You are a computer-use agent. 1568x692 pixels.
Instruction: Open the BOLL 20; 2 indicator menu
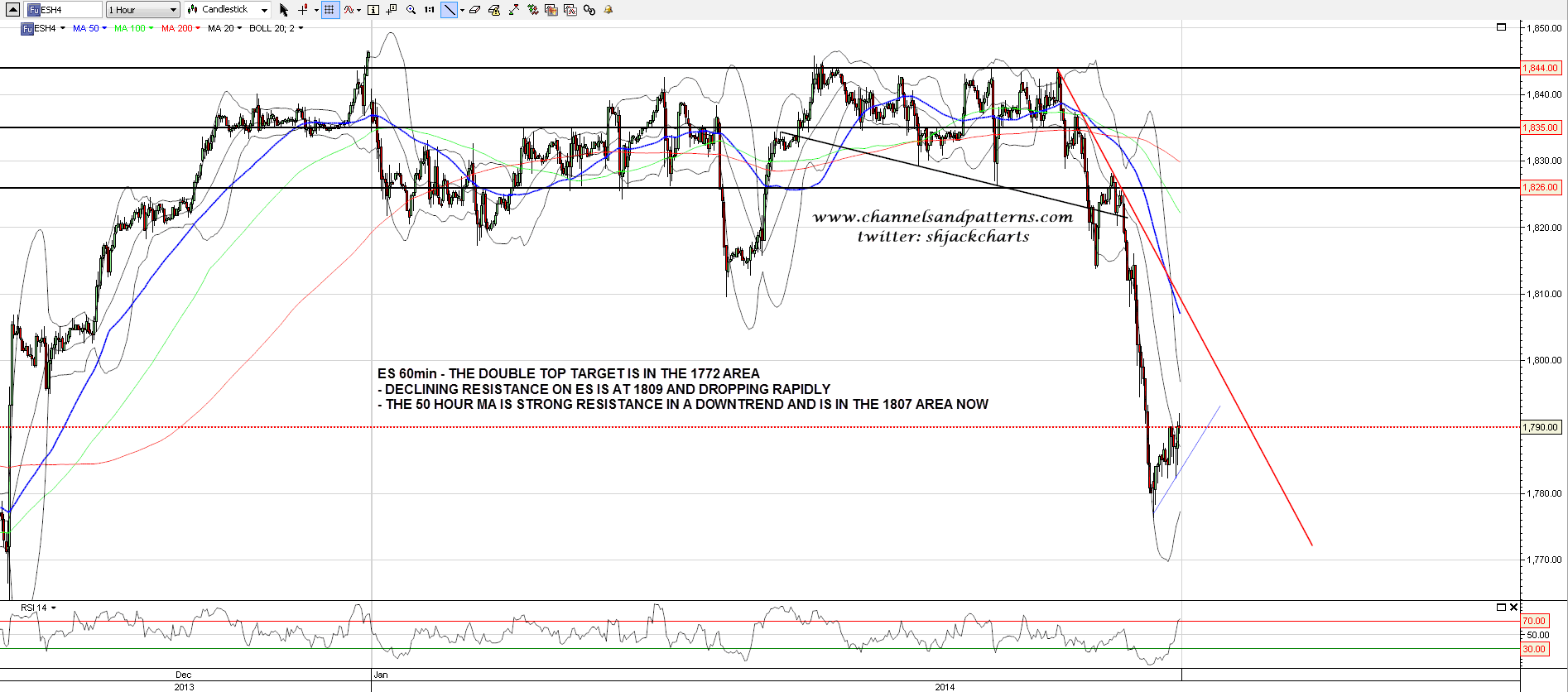pos(301,28)
